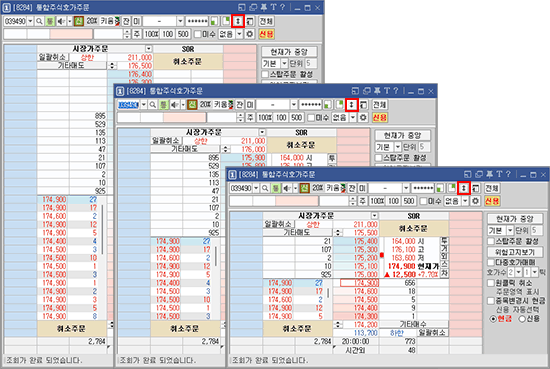Click the 잔 button in front window toolbar
The image size is (550, 369).
pyautogui.click(x=352, y=188)
